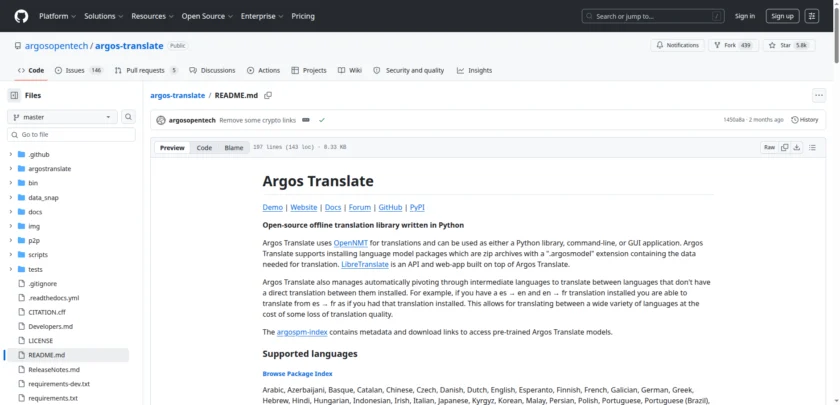Screen dimensions: 840x405
Task: View file History
Action: pyautogui.click(x=805, y=120)
